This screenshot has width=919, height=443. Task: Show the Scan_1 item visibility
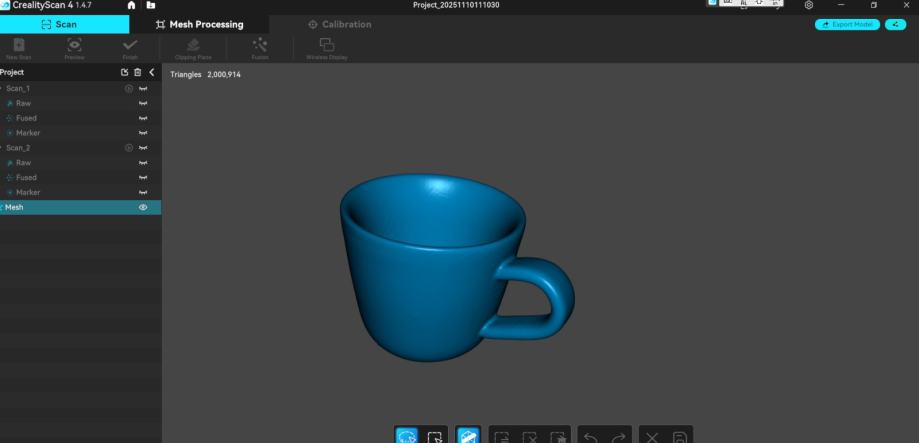tap(143, 89)
